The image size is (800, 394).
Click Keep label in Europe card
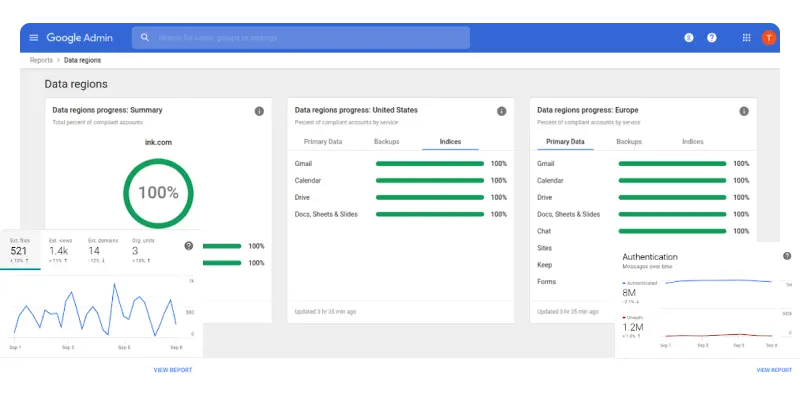click(544, 265)
